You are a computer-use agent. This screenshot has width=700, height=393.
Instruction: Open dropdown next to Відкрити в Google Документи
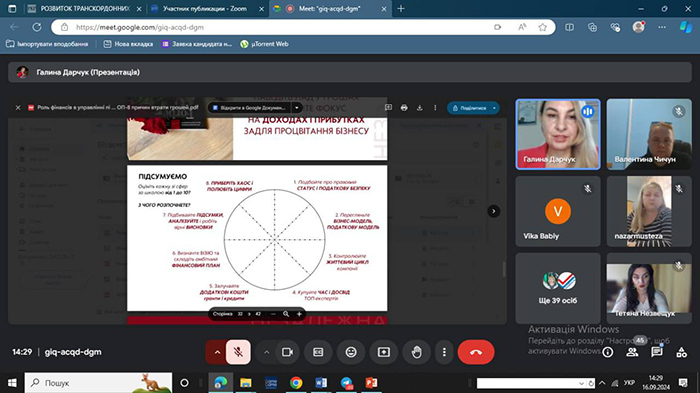pyautogui.click(x=296, y=108)
